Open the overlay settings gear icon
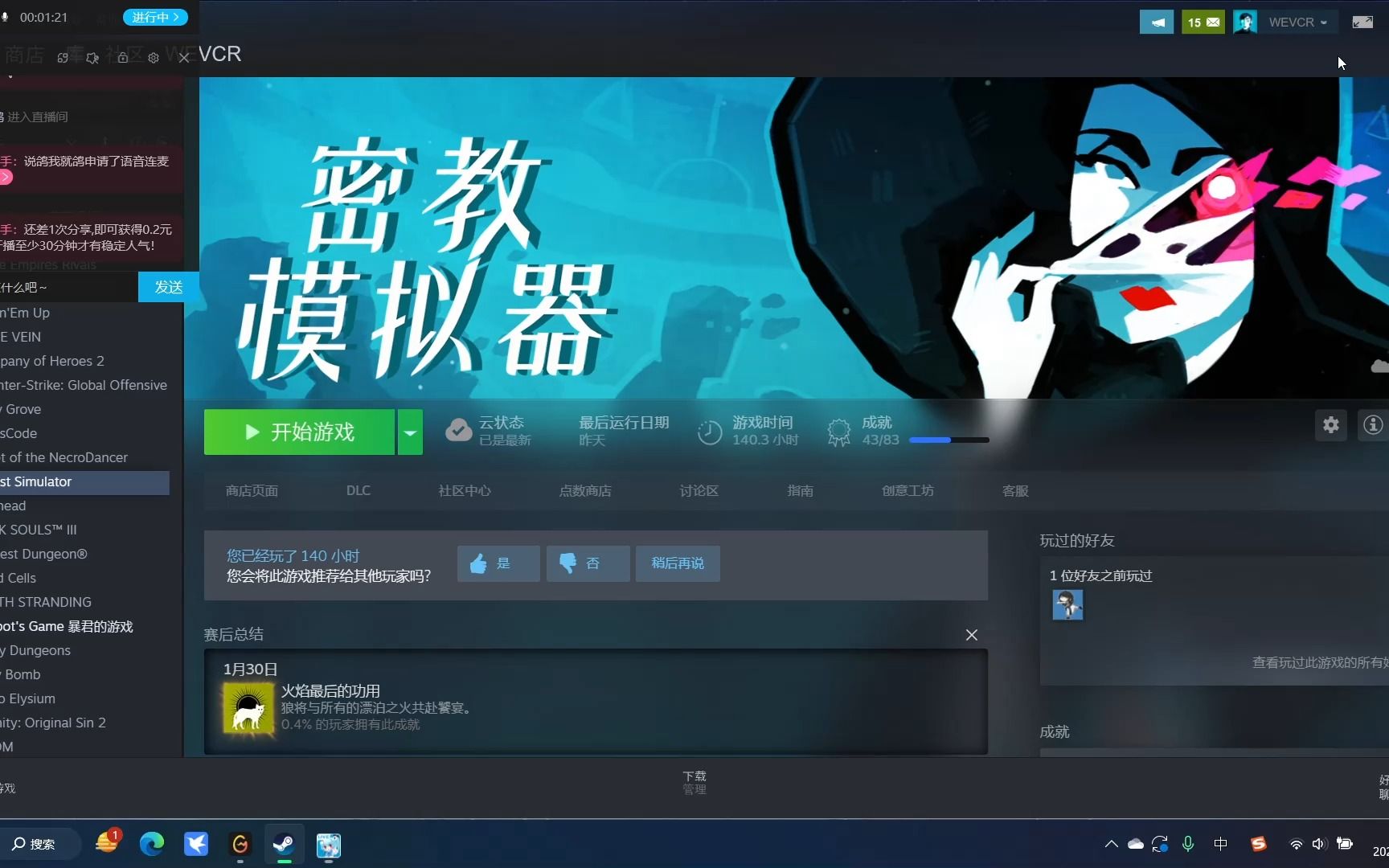This screenshot has height=868, width=1389. [154, 58]
